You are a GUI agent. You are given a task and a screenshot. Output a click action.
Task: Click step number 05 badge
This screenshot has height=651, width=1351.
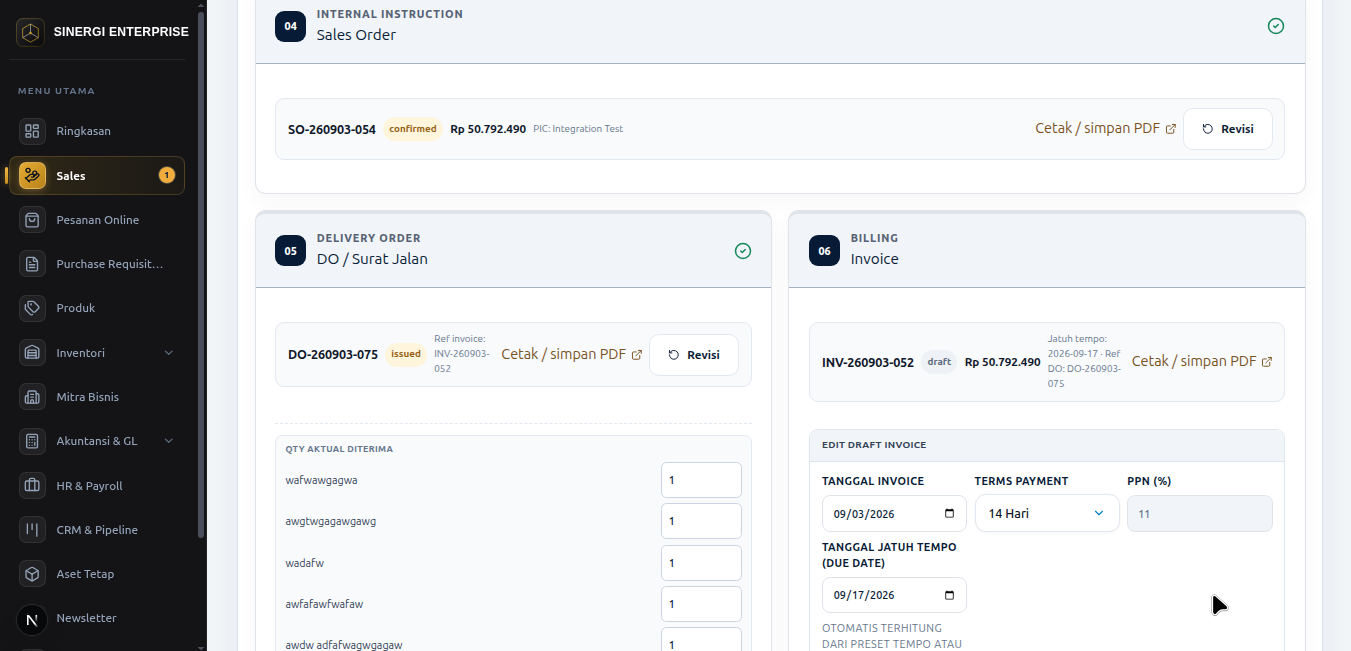[x=290, y=250]
